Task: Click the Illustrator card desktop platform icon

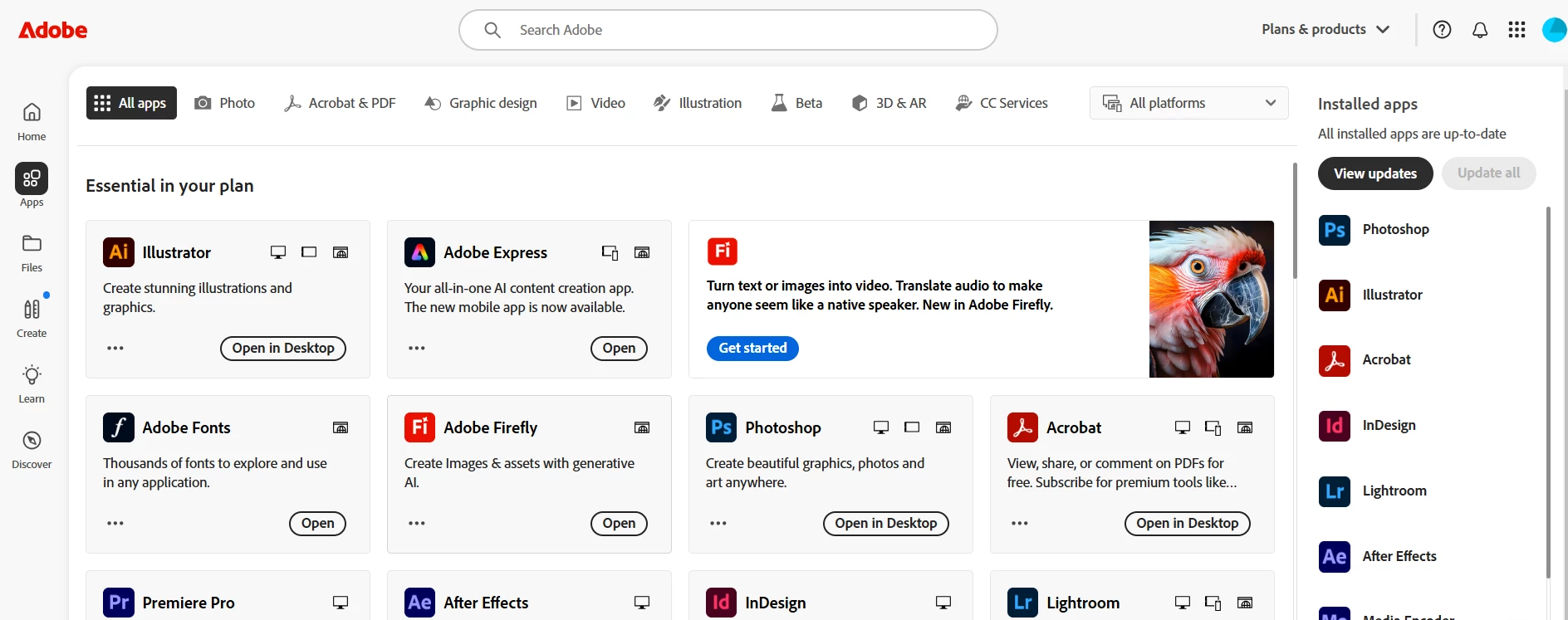Action: coord(278,252)
